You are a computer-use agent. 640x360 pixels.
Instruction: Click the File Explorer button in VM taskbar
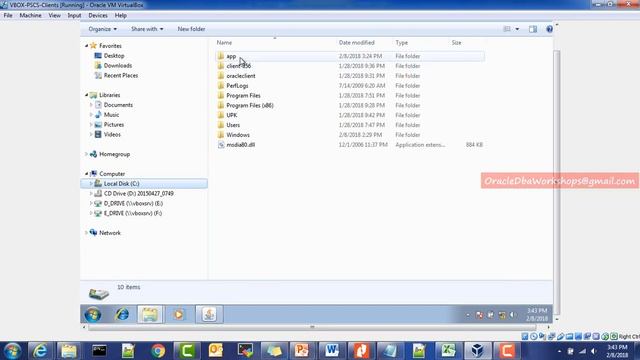point(150,314)
